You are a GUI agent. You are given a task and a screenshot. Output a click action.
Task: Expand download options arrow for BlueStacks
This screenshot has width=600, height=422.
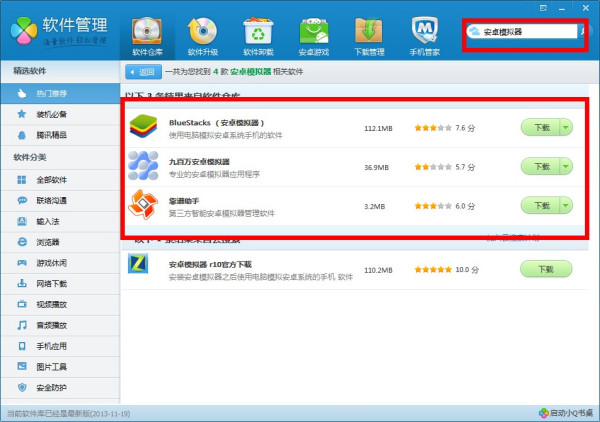(x=566, y=127)
